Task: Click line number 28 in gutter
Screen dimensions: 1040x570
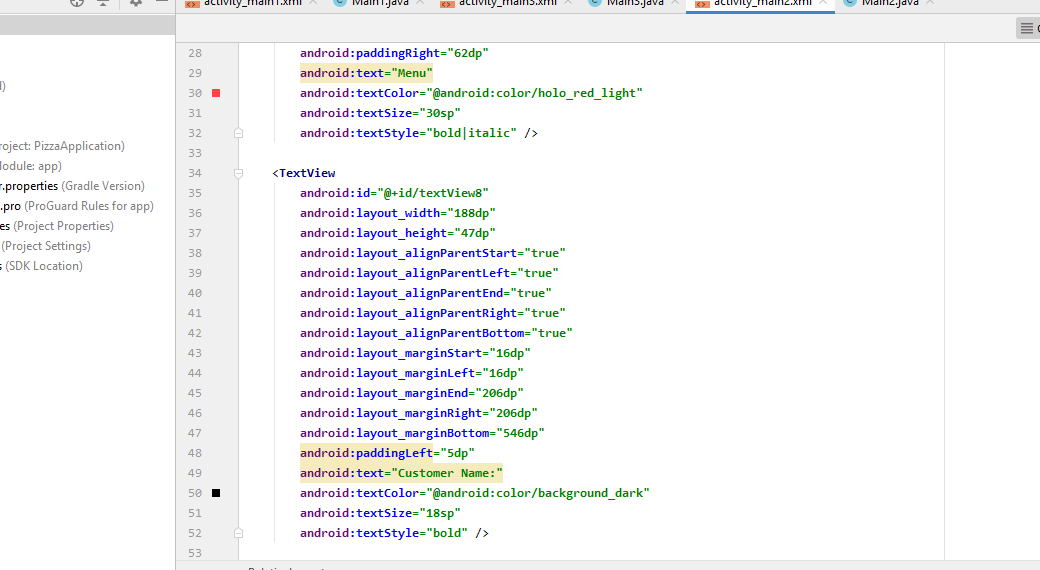Action: [x=194, y=53]
